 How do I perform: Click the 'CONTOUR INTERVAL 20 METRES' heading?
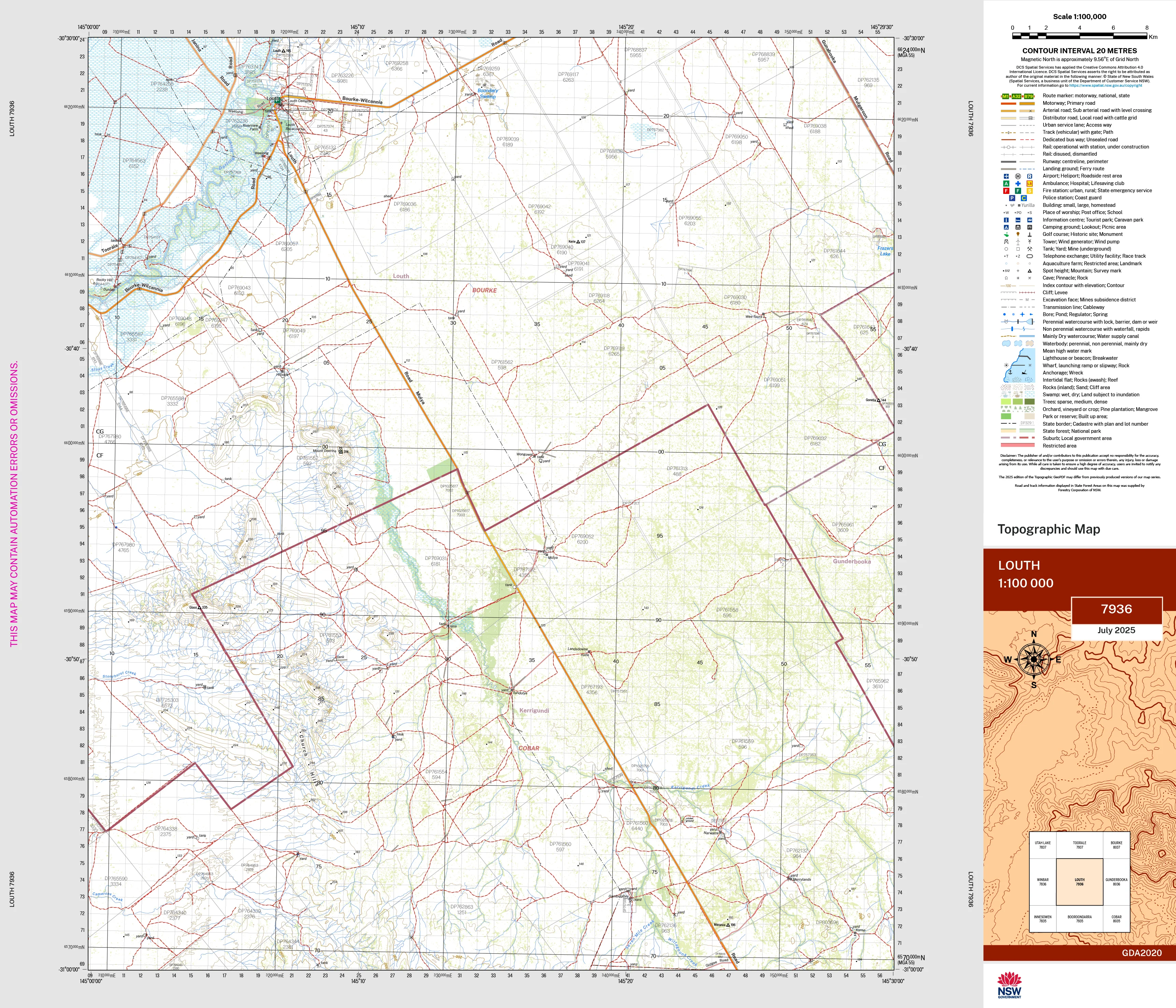1079,51
